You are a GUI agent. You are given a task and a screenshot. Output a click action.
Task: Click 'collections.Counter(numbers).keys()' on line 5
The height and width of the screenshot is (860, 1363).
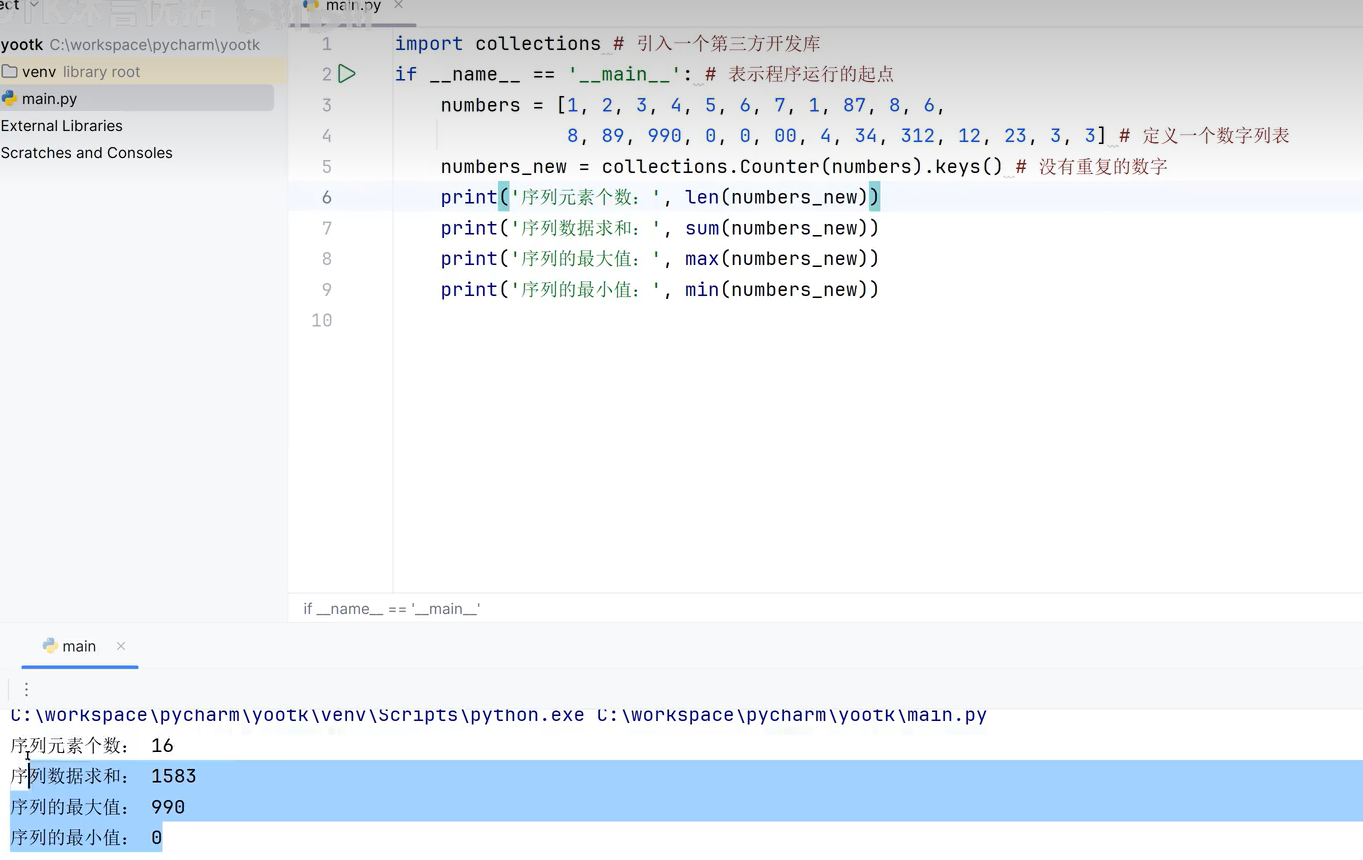[x=802, y=167]
